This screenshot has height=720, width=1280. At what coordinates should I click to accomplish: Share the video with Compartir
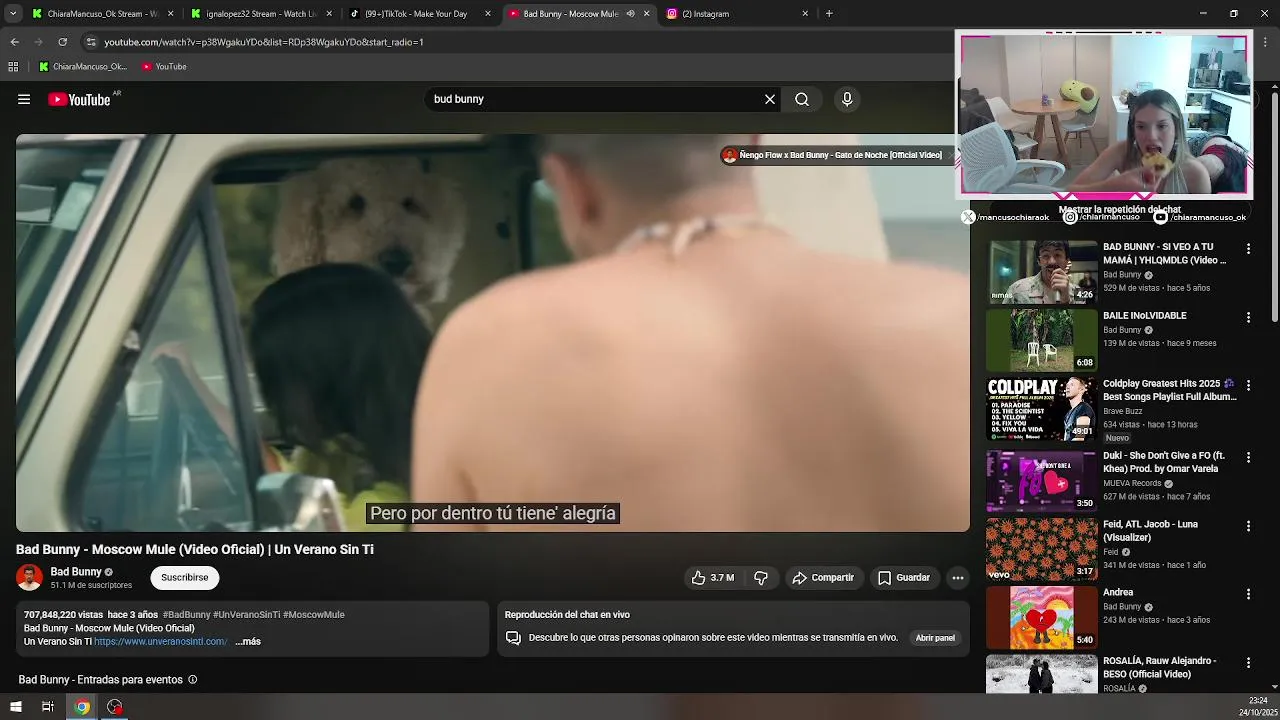click(x=823, y=578)
